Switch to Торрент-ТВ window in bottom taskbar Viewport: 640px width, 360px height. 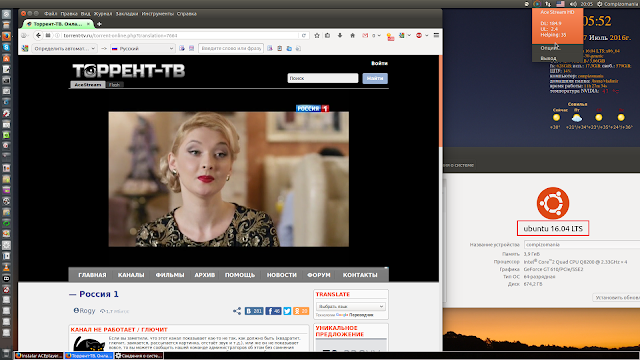tap(89, 356)
